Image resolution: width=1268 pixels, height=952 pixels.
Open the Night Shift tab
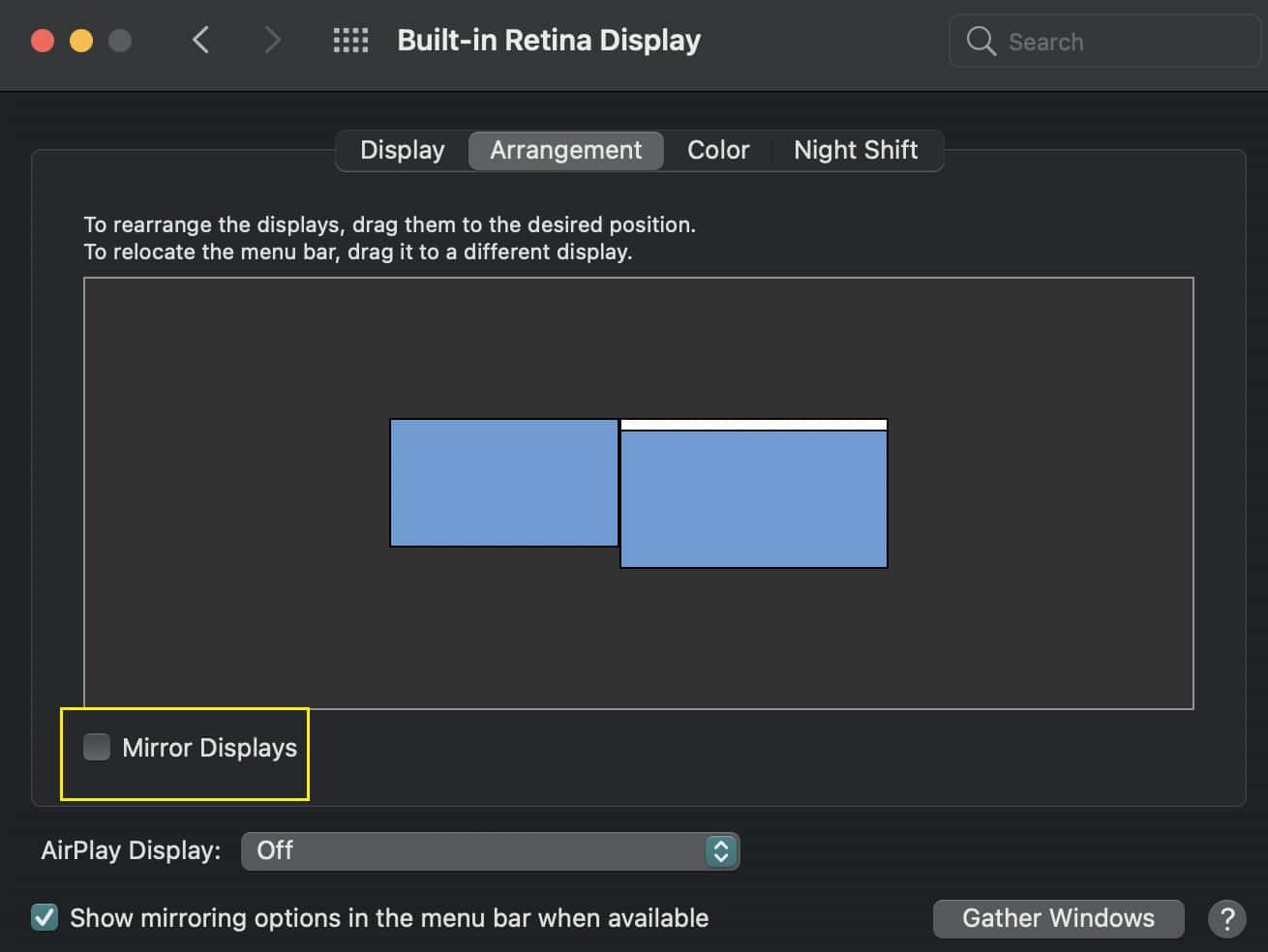pos(856,150)
